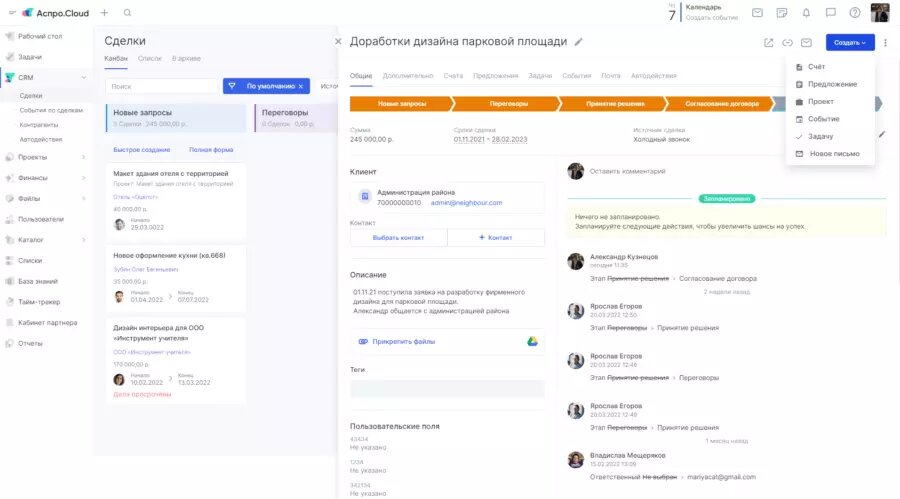Click Оставить комментарий field
Screen dimensions: 900x499
[x=627, y=171]
